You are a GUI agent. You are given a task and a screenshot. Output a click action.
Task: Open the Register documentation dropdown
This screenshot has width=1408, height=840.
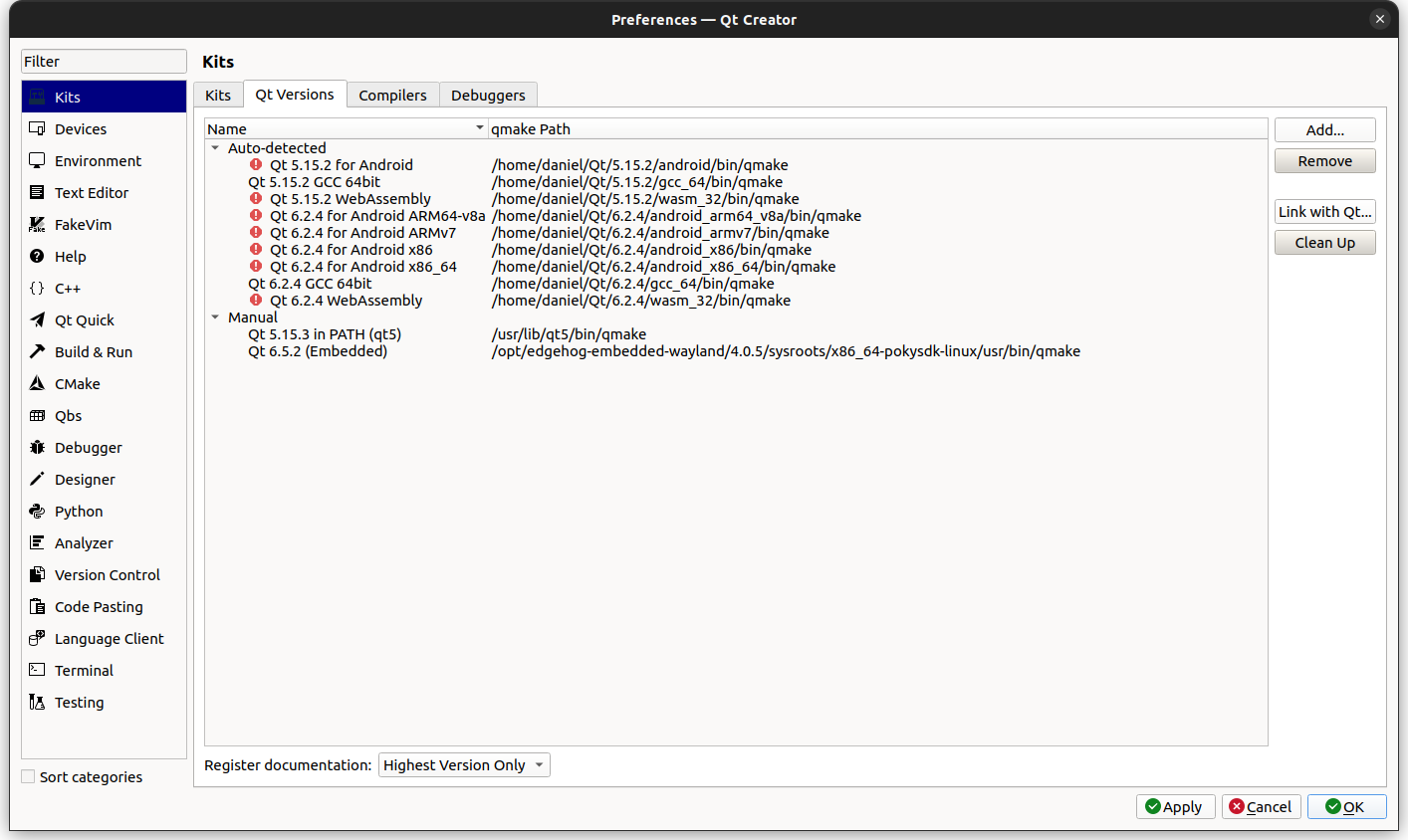464,764
